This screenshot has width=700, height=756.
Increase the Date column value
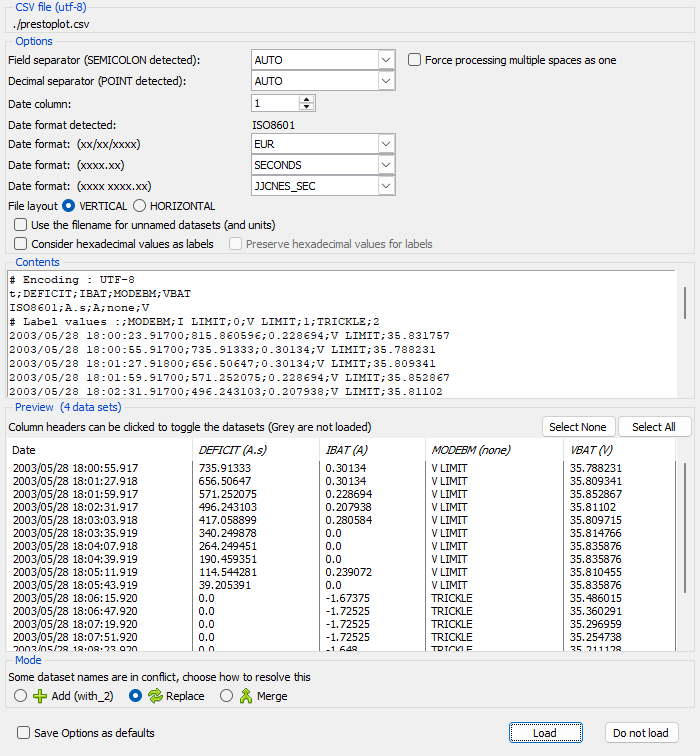click(x=306, y=99)
